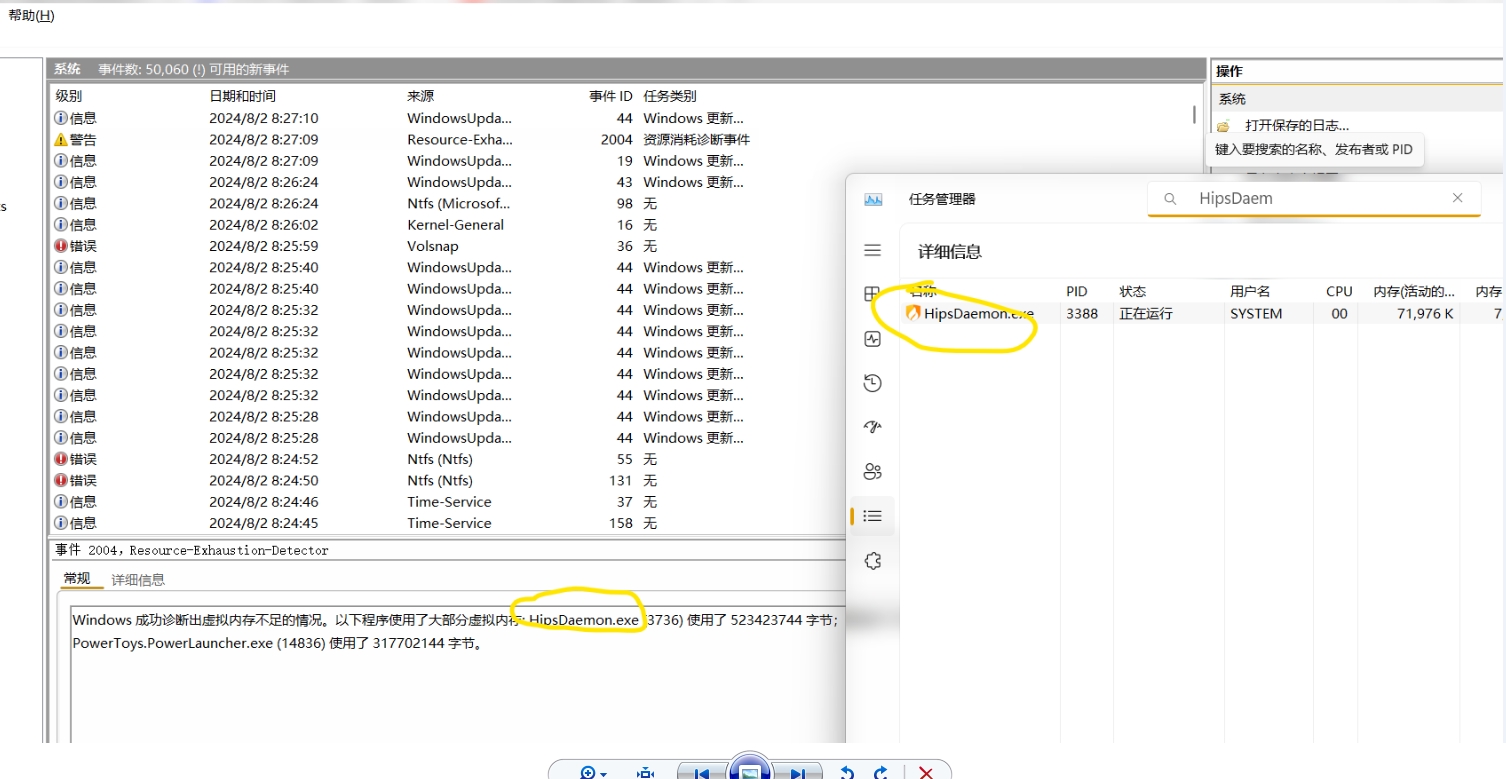The width and height of the screenshot is (1506, 779).
Task: Delete the image with red X
Action: [x=926, y=773]
